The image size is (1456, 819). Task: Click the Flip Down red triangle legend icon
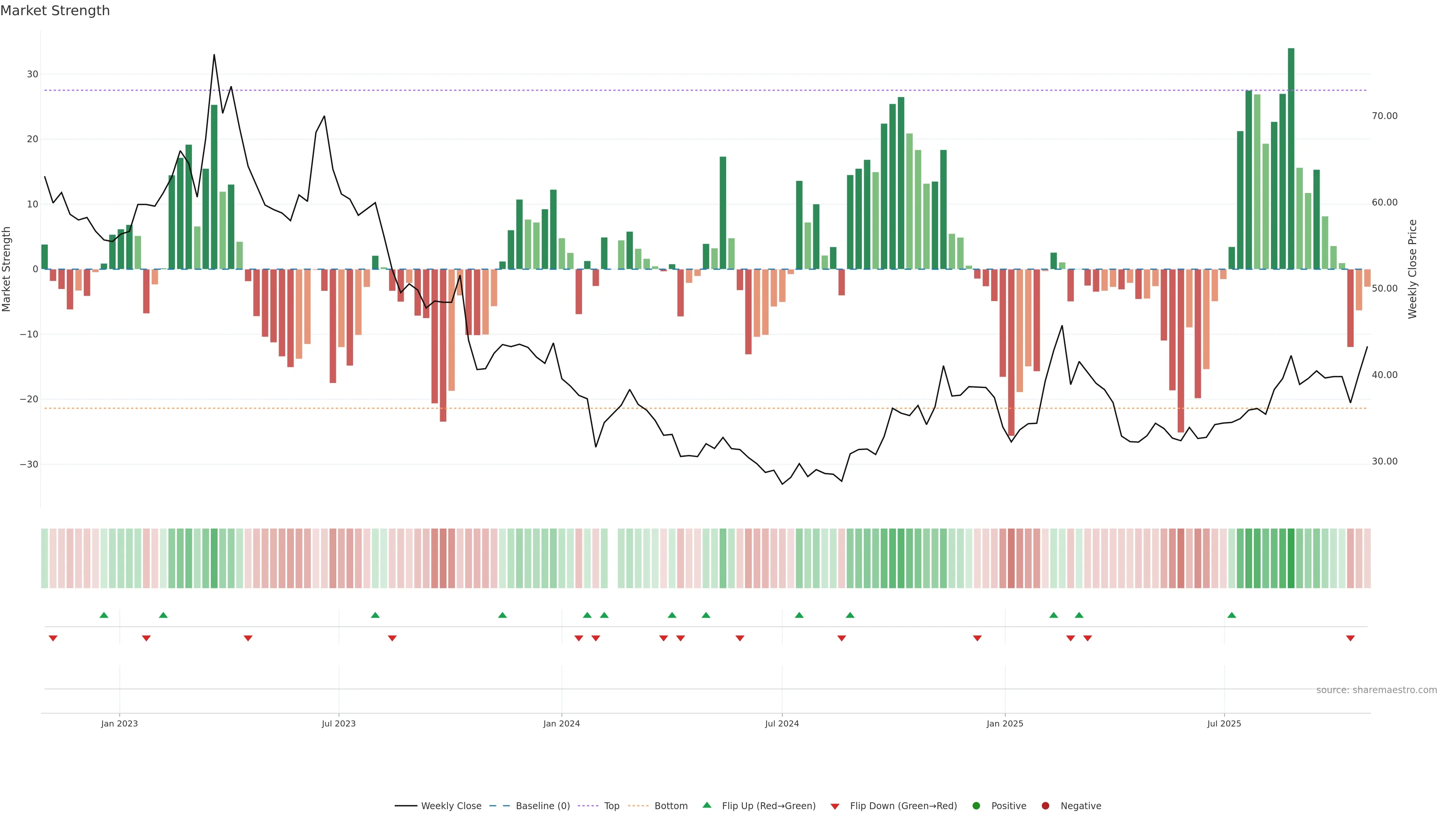pos(835,806)
